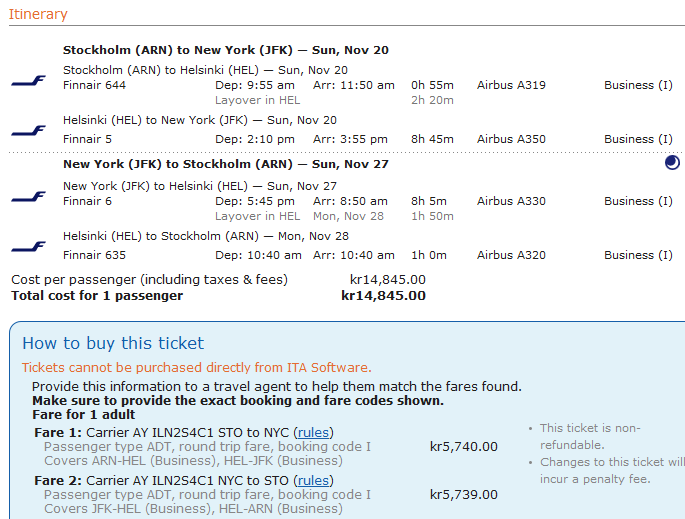The height and width of the screenshot is (519, 685).
Task: Click the Finnair logo beside flight Finnair 635
Action: [28, 246]
